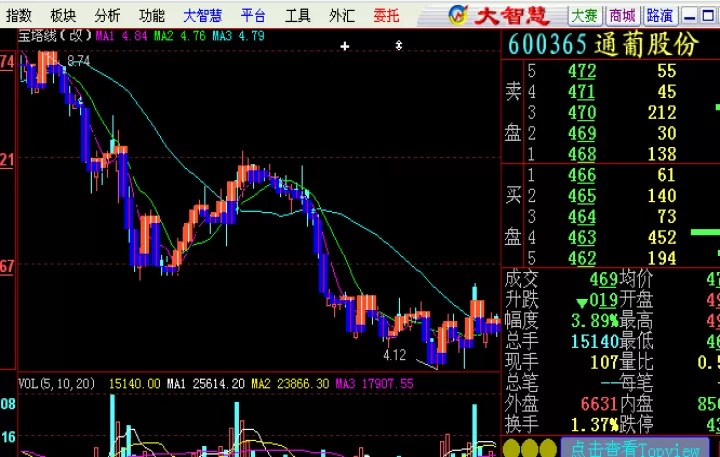720x457 pixels.
Task: Click sell level 5 price 472
Action: coord(582,71)
